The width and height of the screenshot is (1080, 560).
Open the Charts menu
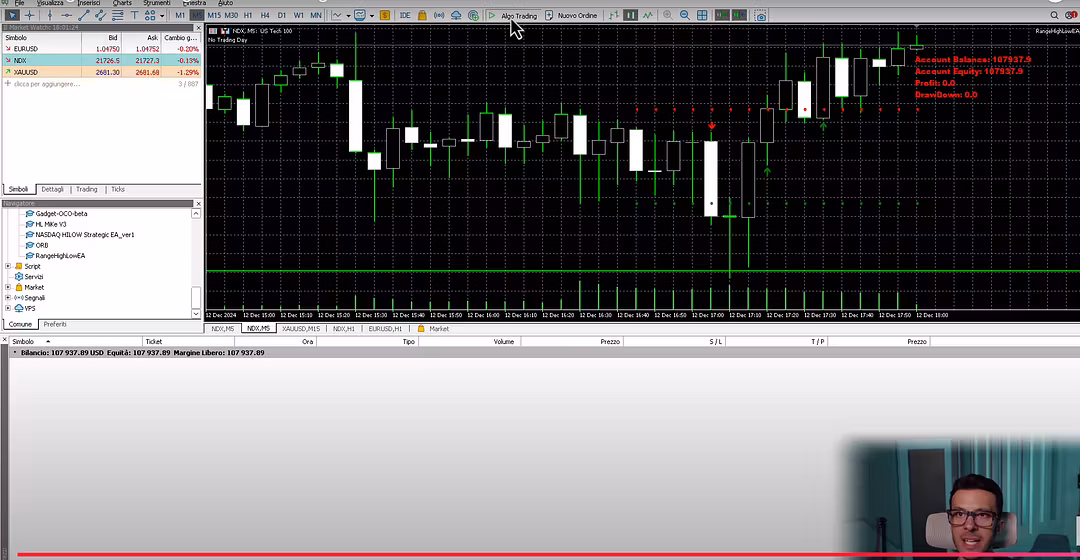[x=122, y=3]
